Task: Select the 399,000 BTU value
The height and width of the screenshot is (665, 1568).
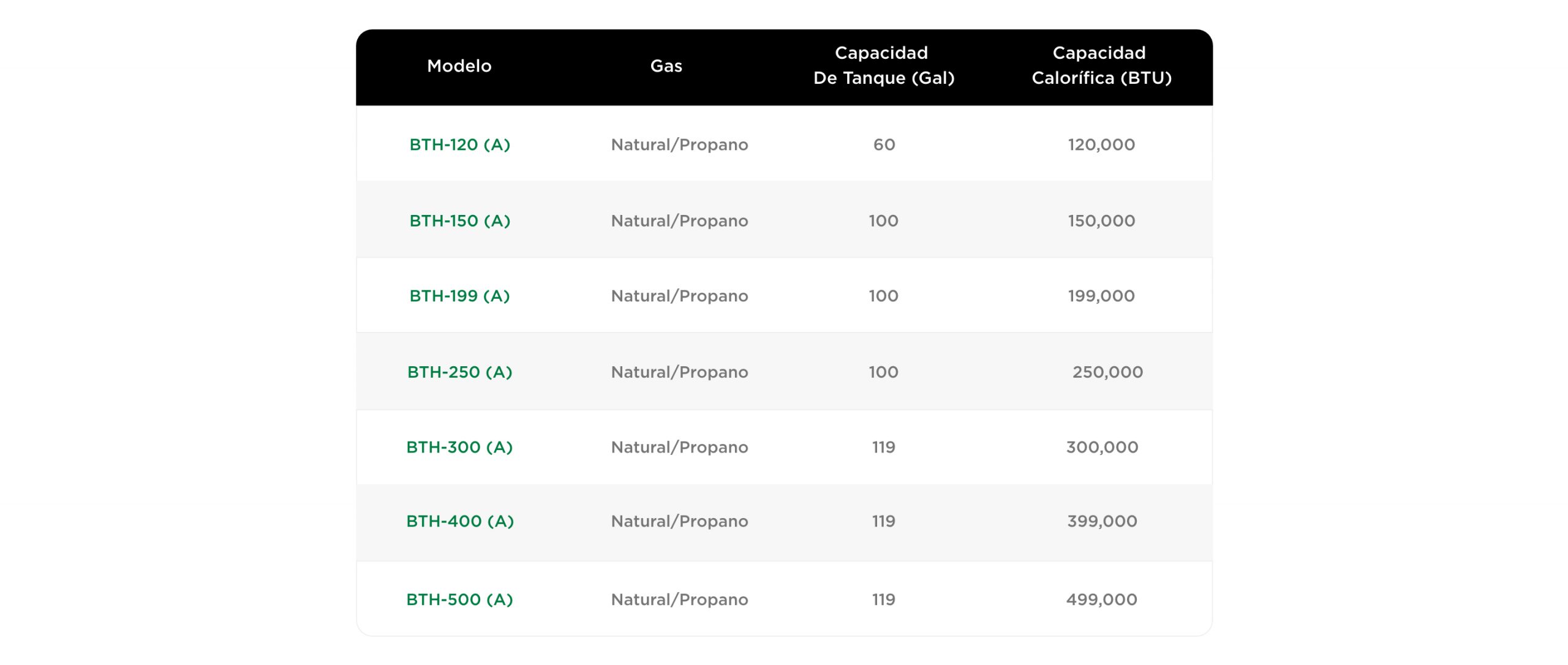Action: point(1101,521)
